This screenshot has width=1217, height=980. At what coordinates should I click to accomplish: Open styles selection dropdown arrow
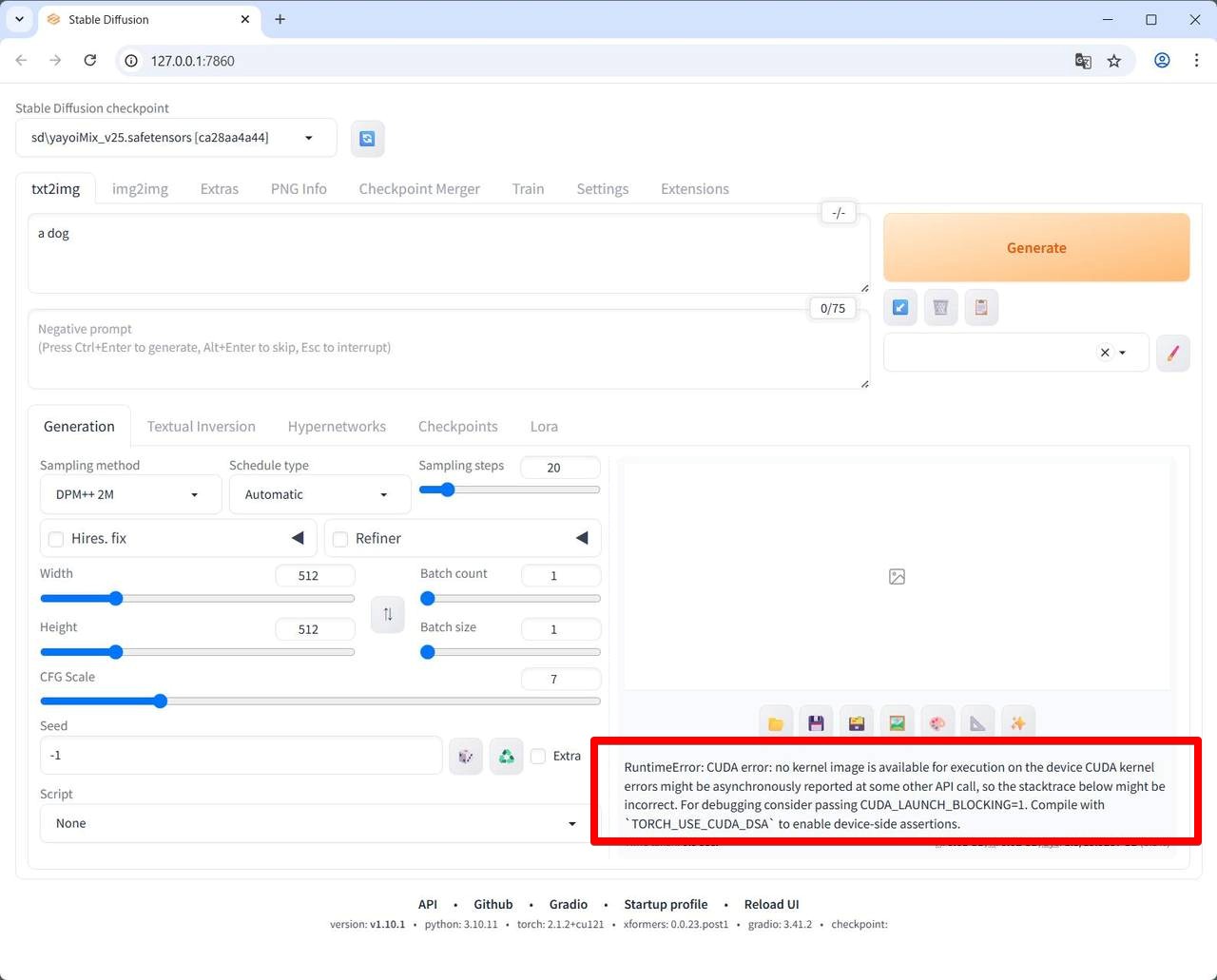[x=1123, y=353]
